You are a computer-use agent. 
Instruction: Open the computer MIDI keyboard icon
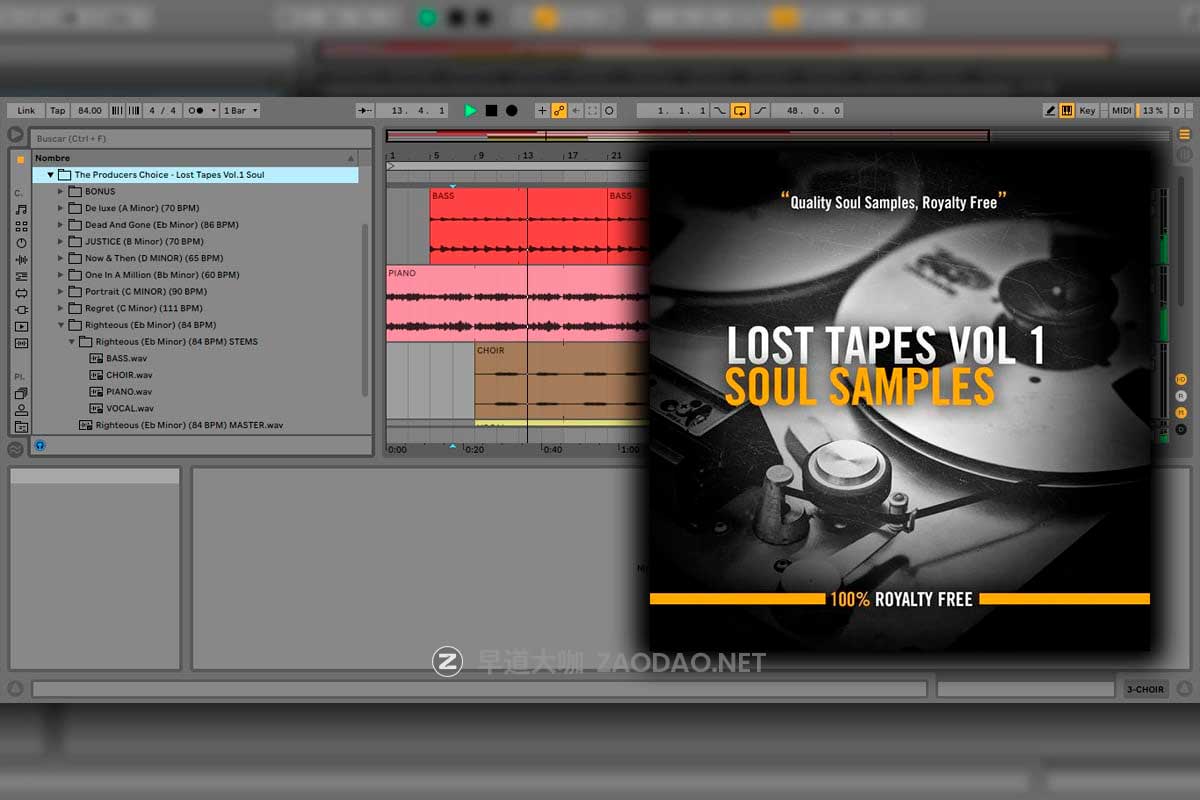point(1067,110)
